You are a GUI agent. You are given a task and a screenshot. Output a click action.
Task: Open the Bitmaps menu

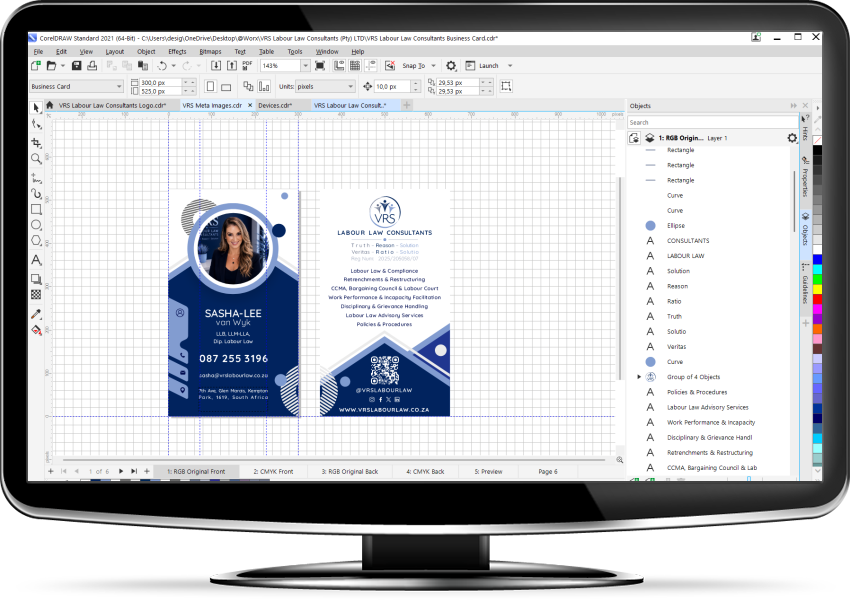[x=210, y=51]
